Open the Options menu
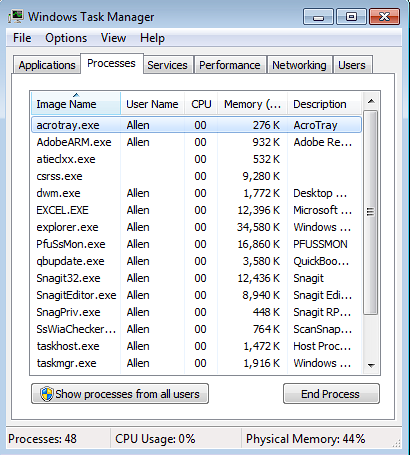The width and height of the screenshot is (410, 455). [66, 38]
